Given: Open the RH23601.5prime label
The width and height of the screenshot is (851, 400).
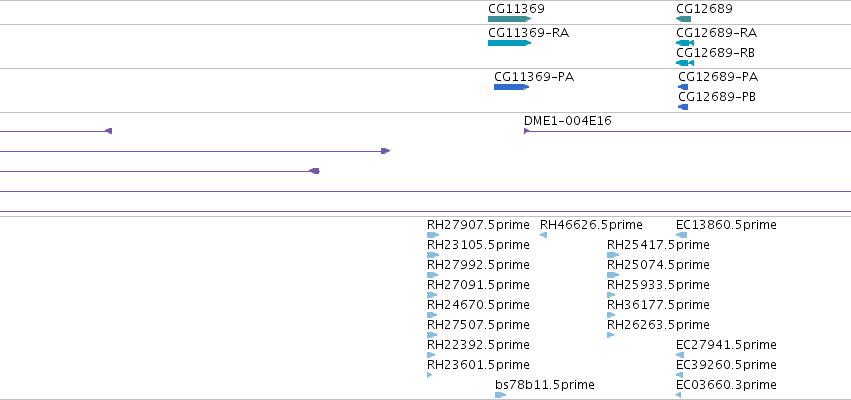Looking at the screenshot, I should 478,364.
